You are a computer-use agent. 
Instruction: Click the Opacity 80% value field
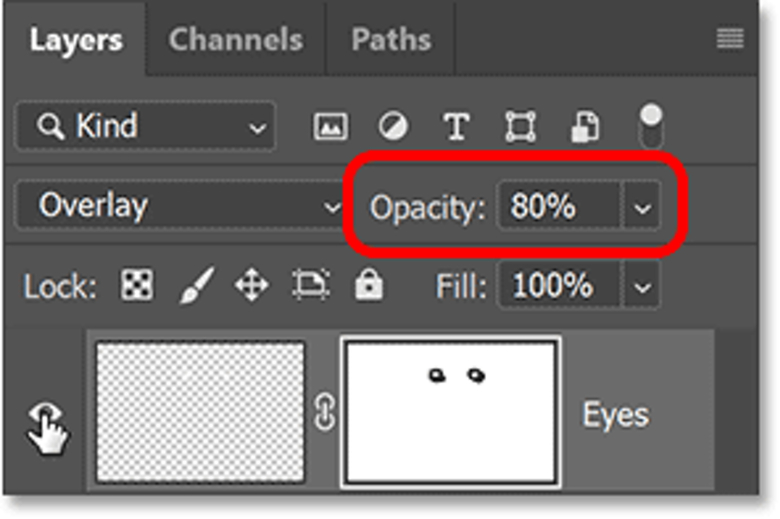click(560, 207)
